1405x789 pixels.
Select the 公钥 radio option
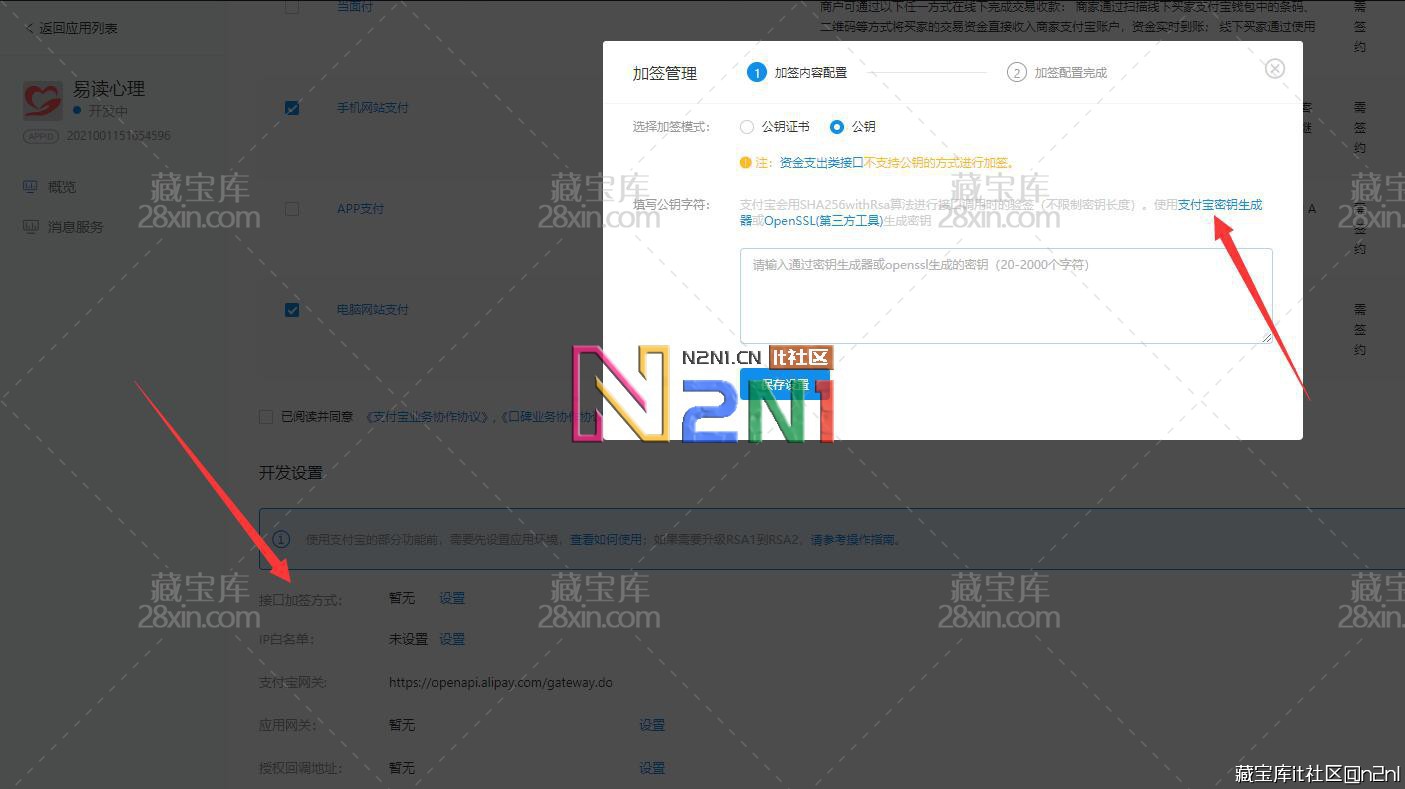(x=837, y=127)
